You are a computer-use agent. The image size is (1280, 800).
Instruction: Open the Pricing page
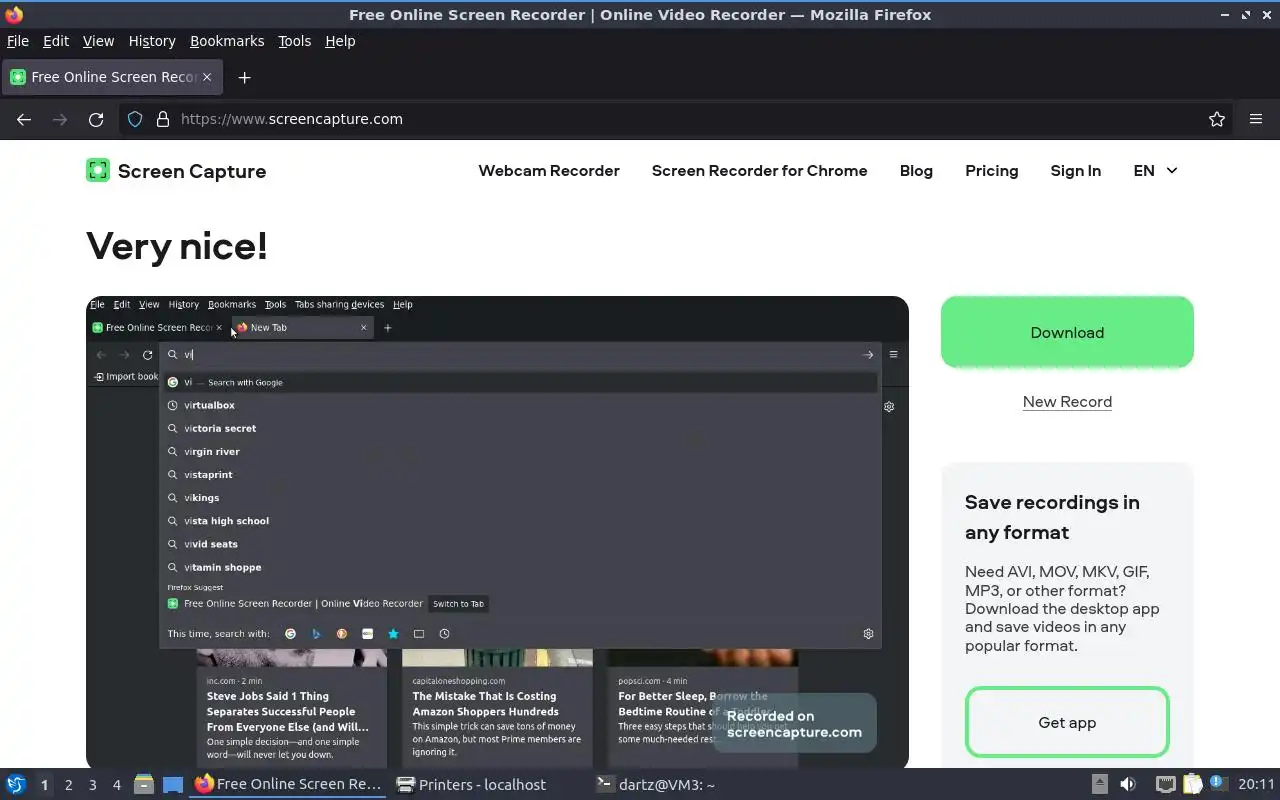(x=991, y=171)
